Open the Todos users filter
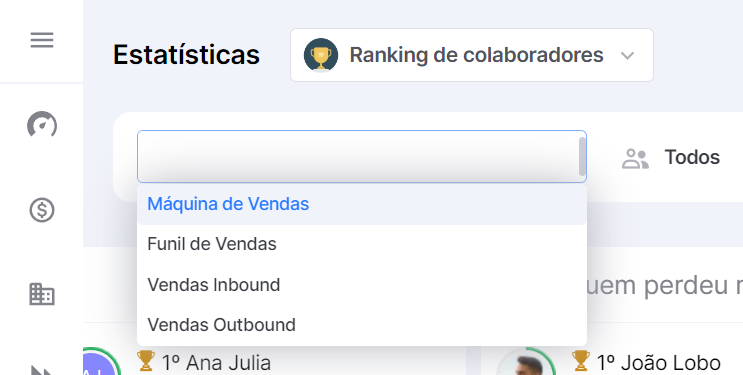This screenshot has width=743, height=375. pyautogui.click(x=692, y=157)
